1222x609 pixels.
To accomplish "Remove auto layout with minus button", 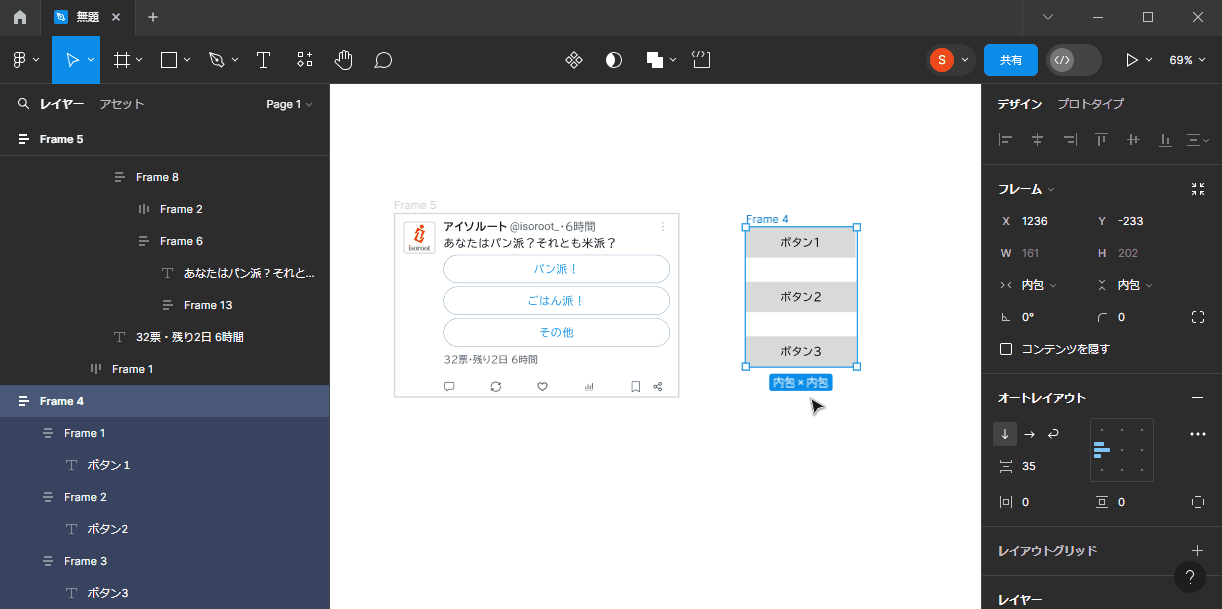I will [x=1198, y=398].
